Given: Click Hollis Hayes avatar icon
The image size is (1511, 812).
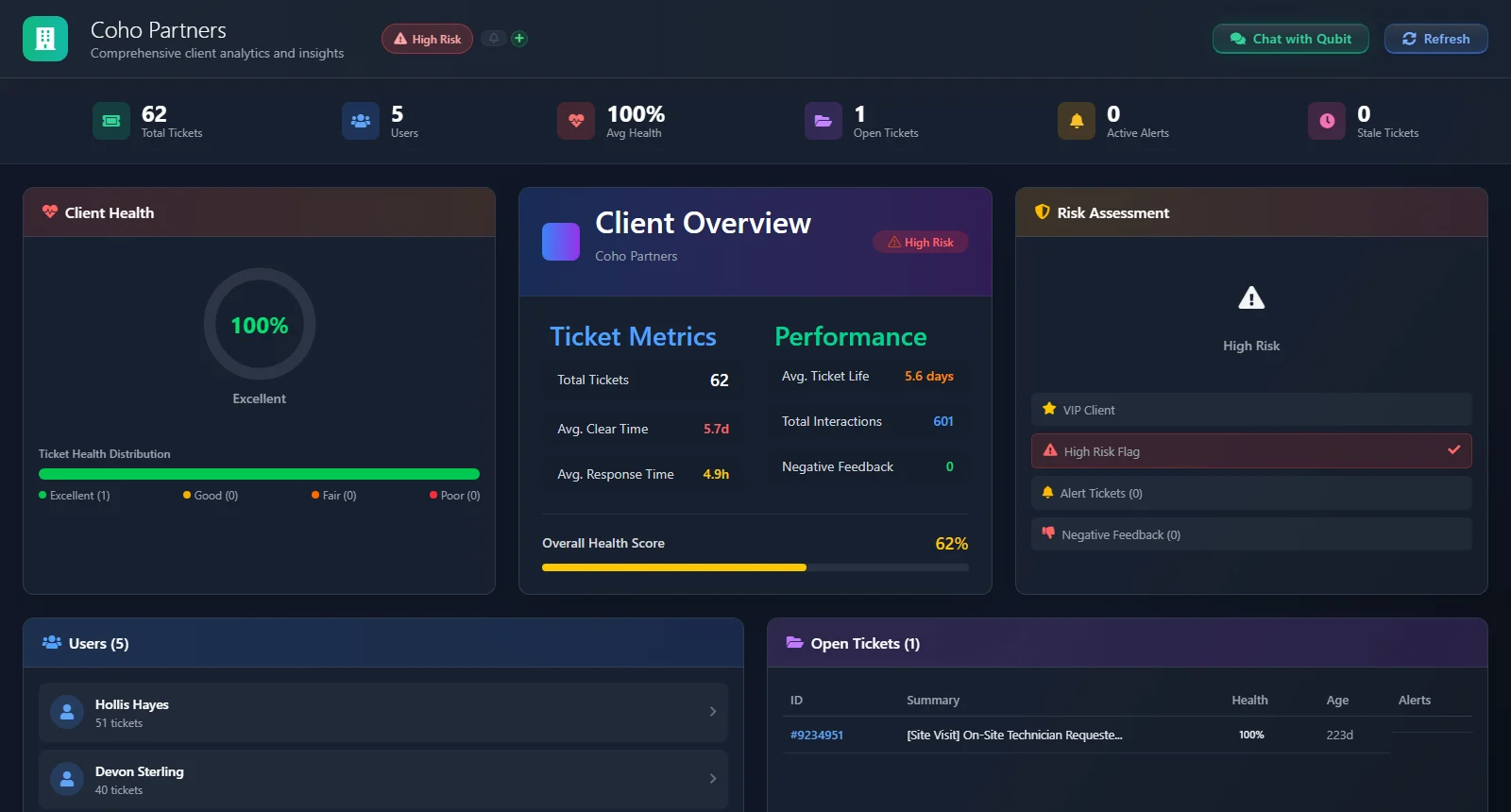Looking at the screenshot, I should 67,713.
